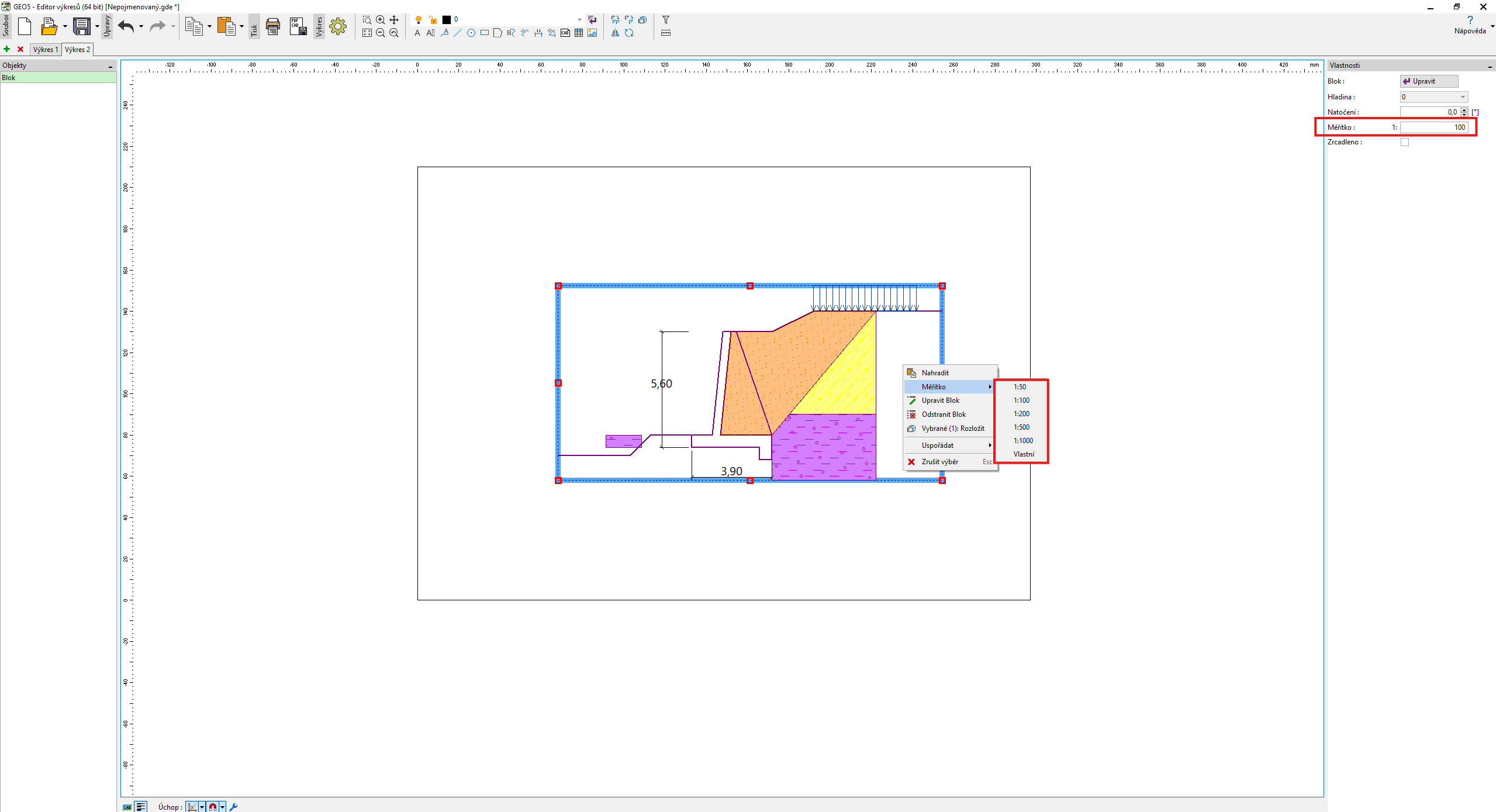
Task: Toggle the angle tracking snap button
Action: coord(192,807)
